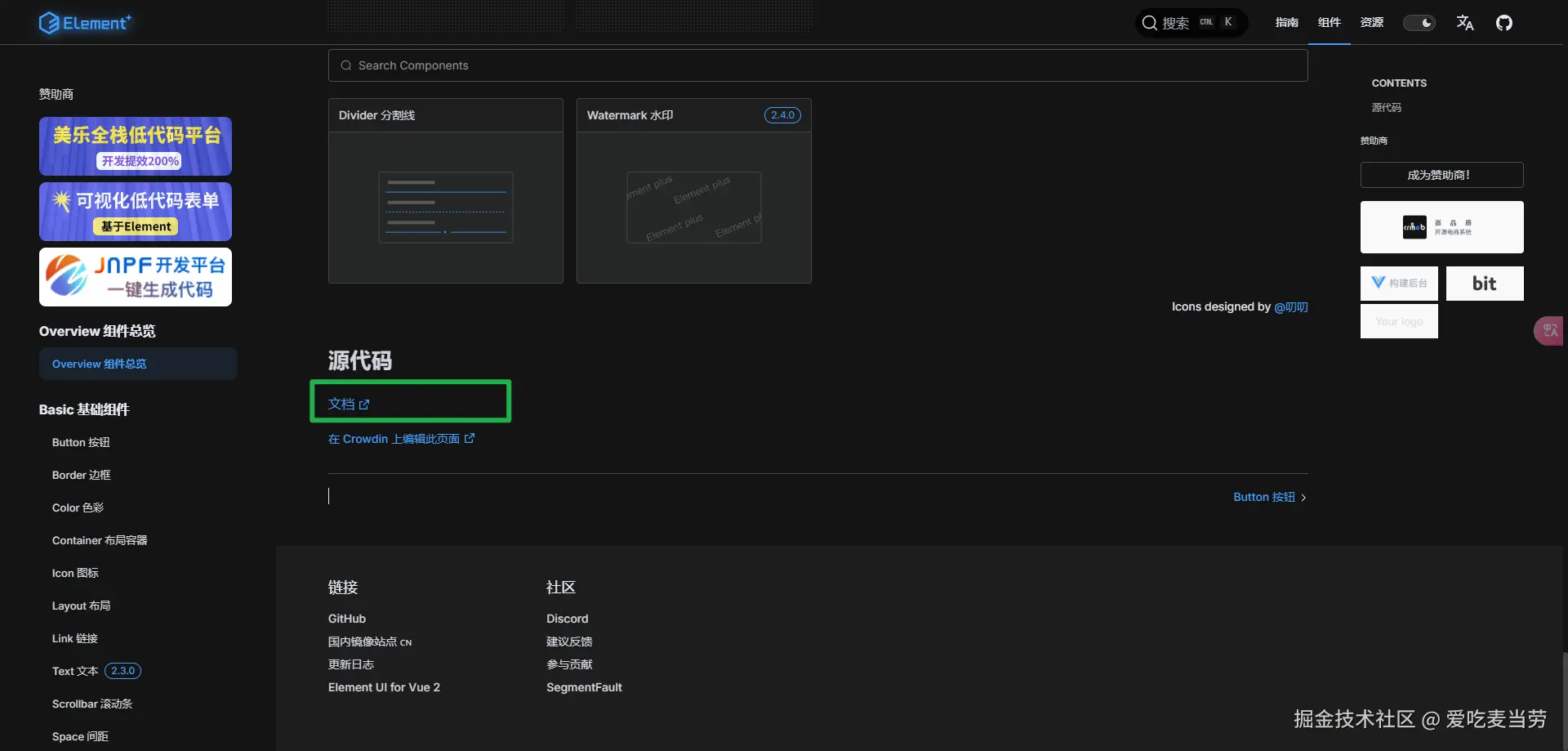Click the 成为赞助商! button
This screenshot has height=751, width=1568.
pyautogui.click(x=1442, y=175)
